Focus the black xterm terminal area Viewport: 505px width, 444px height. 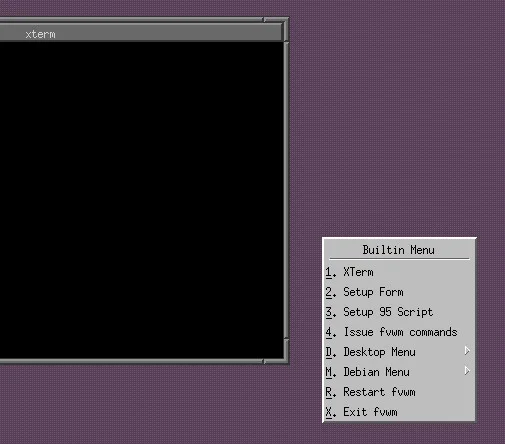click(141, 200)
